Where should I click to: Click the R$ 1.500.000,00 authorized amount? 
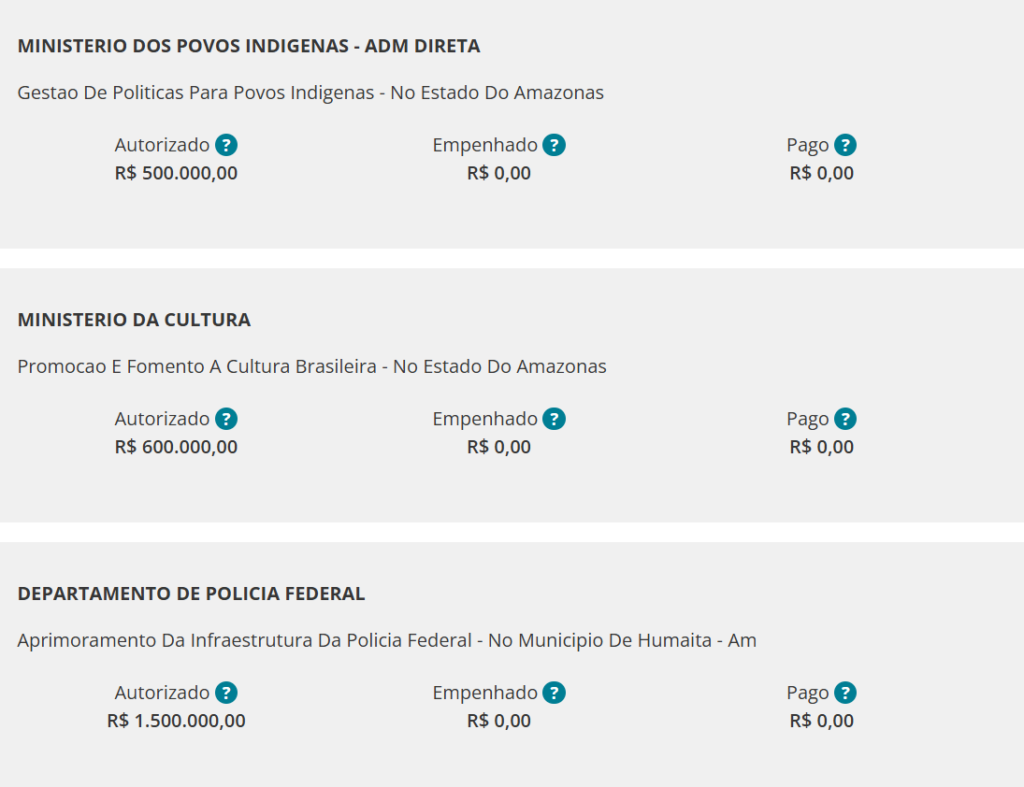coord(176,720)
